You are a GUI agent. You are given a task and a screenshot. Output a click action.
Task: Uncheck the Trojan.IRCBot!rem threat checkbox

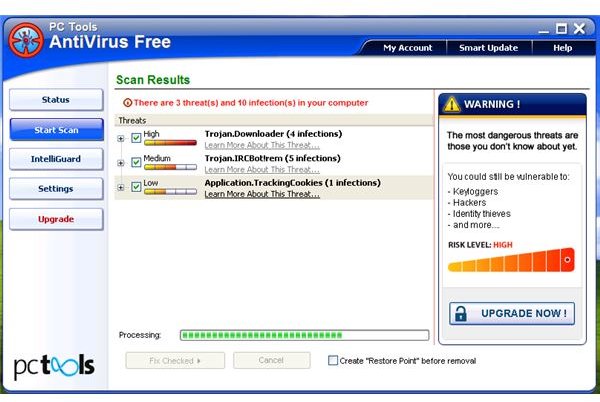(136, 162)
